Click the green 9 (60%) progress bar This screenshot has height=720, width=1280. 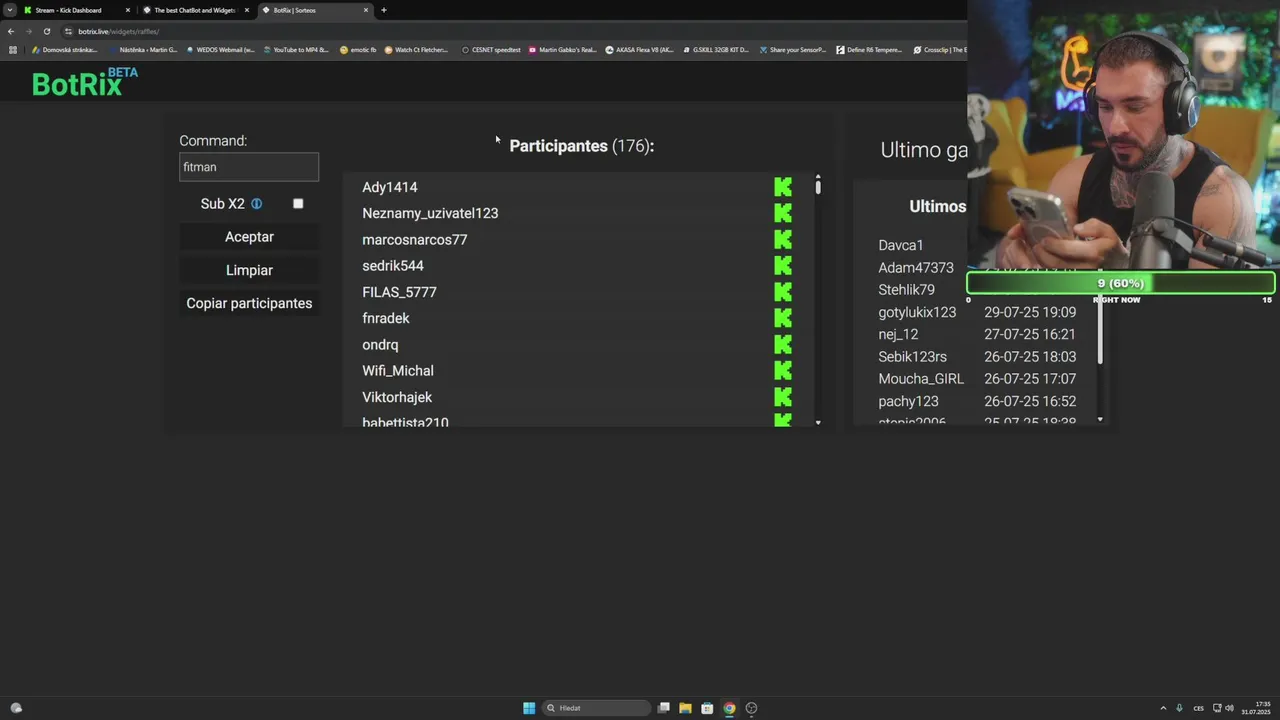coord(1120,283)
